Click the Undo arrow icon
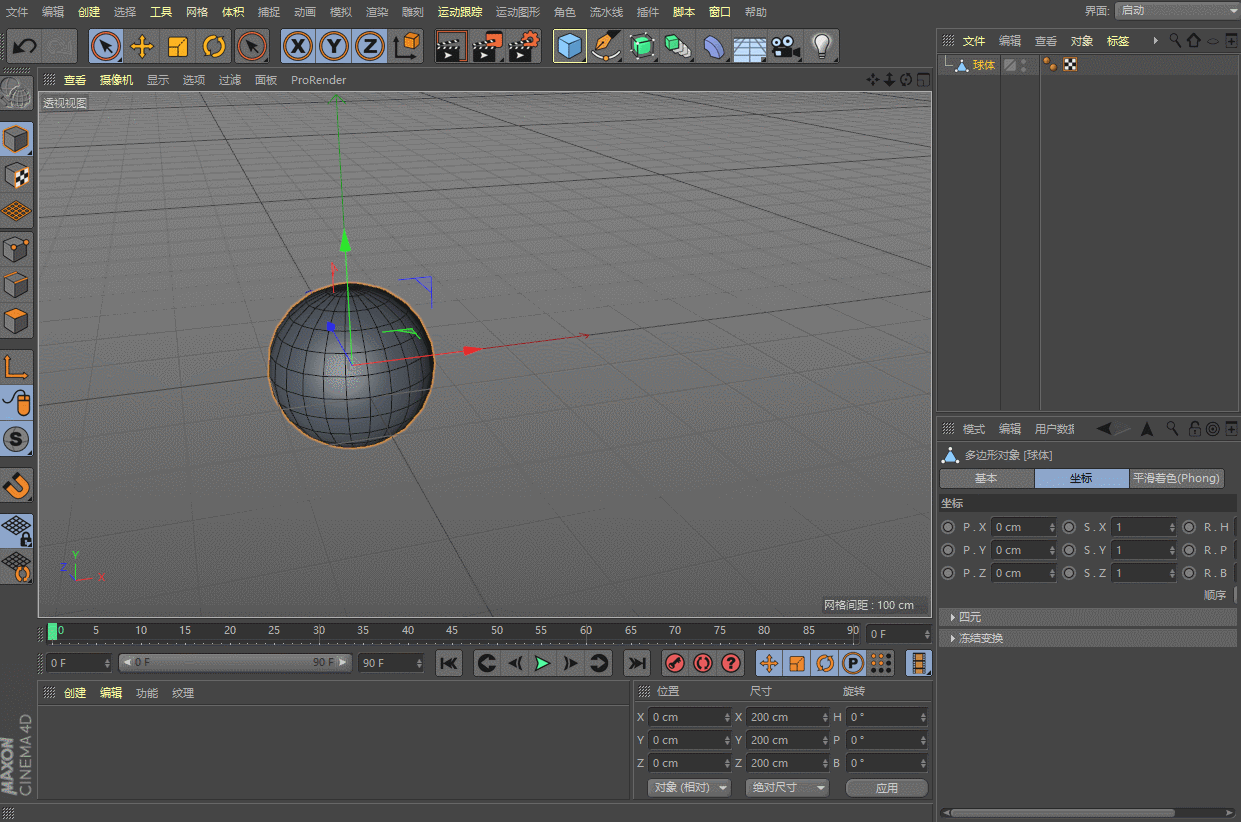1241x822 pixels. 25,47
